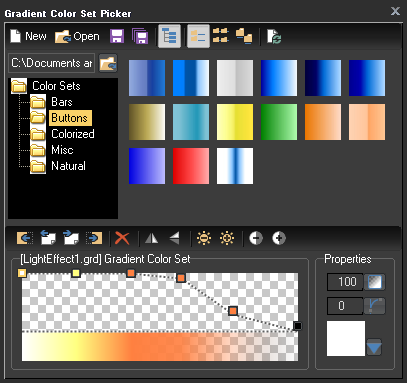The width and height of the screenshot is (407, 383).
Task: Open the Colorized folder
Action: click(x=73, y=134)
